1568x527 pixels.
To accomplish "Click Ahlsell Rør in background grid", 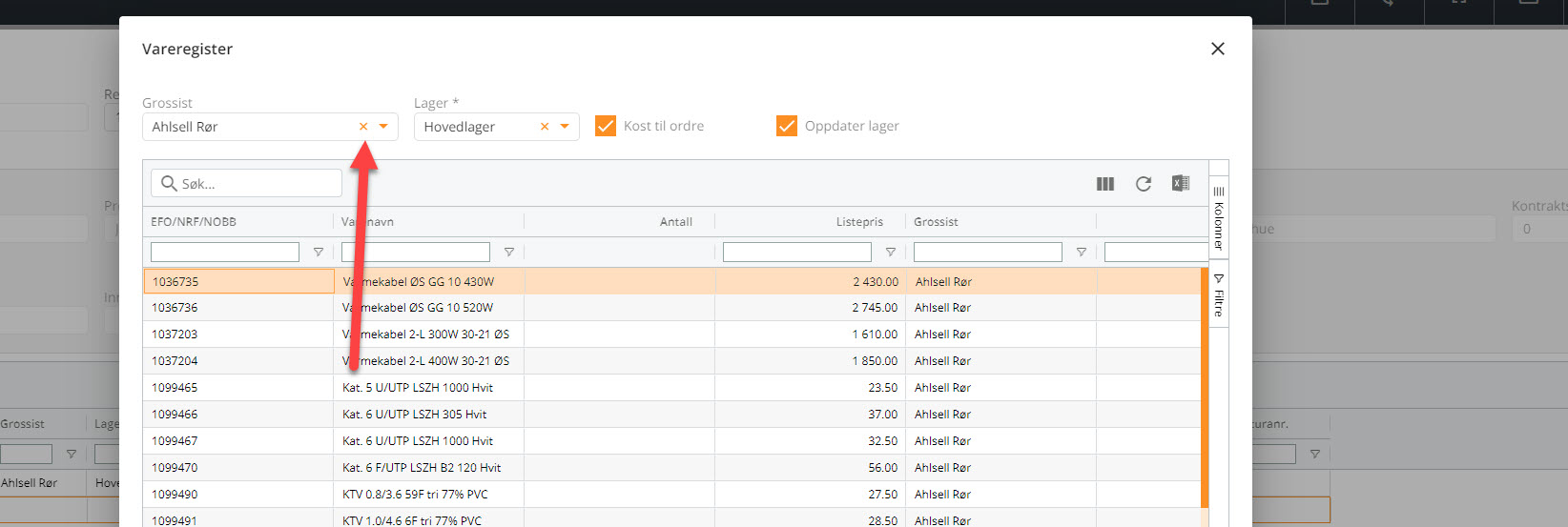I will [x=29, y=483].
